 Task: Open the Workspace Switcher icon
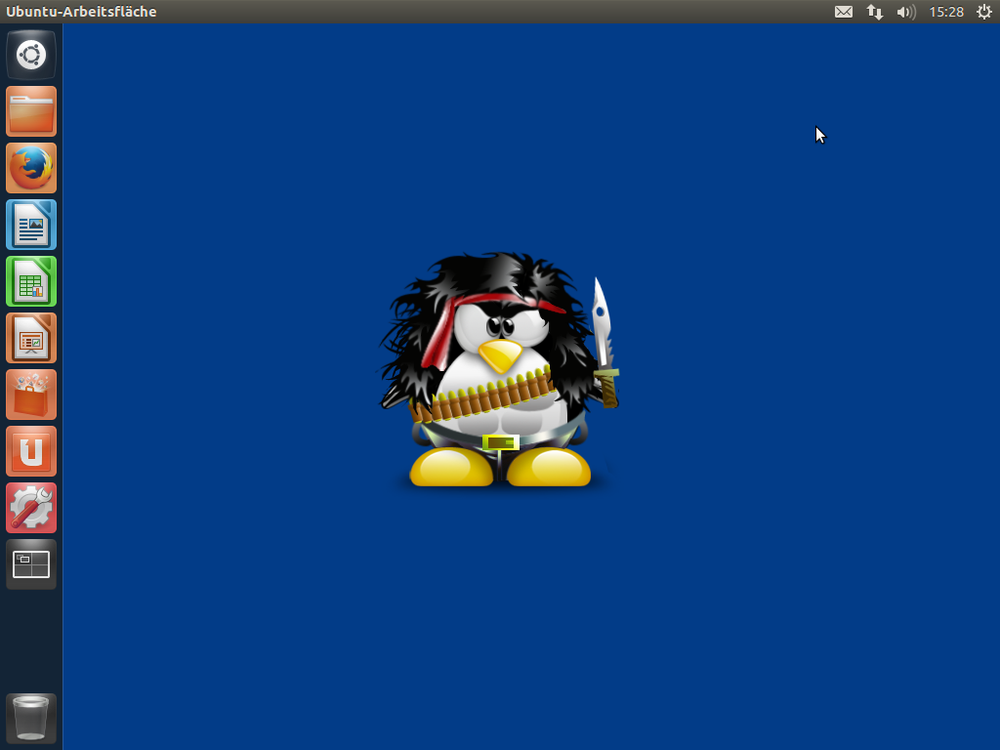pos(31,564)
